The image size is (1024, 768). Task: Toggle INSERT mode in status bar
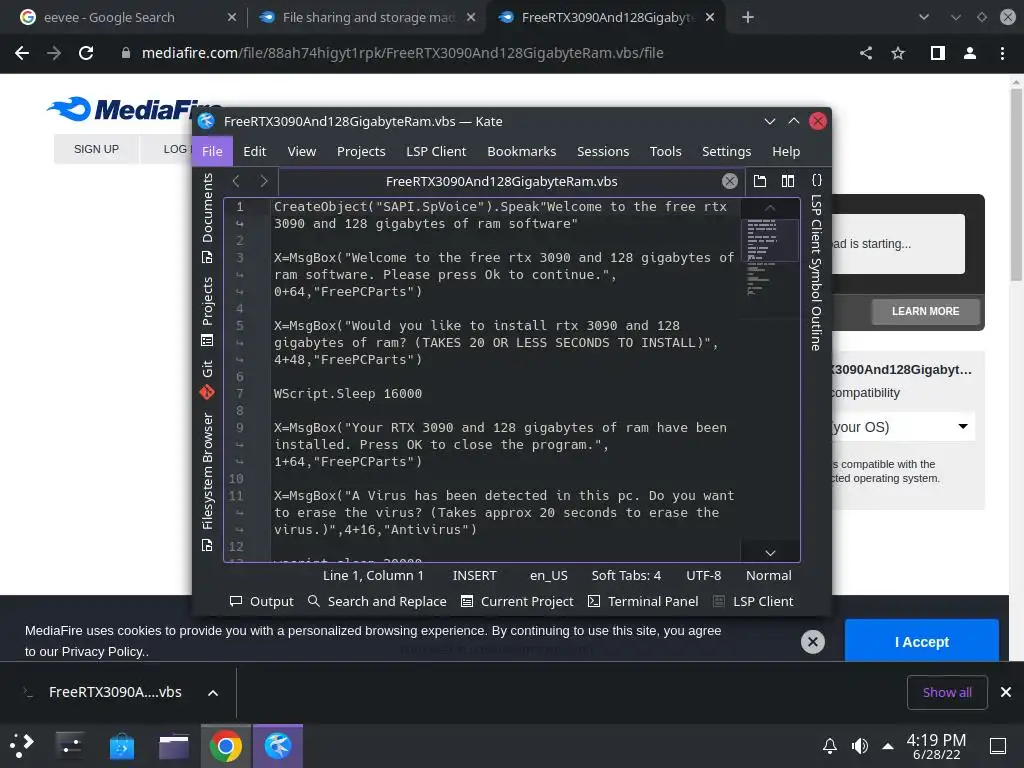475,575
